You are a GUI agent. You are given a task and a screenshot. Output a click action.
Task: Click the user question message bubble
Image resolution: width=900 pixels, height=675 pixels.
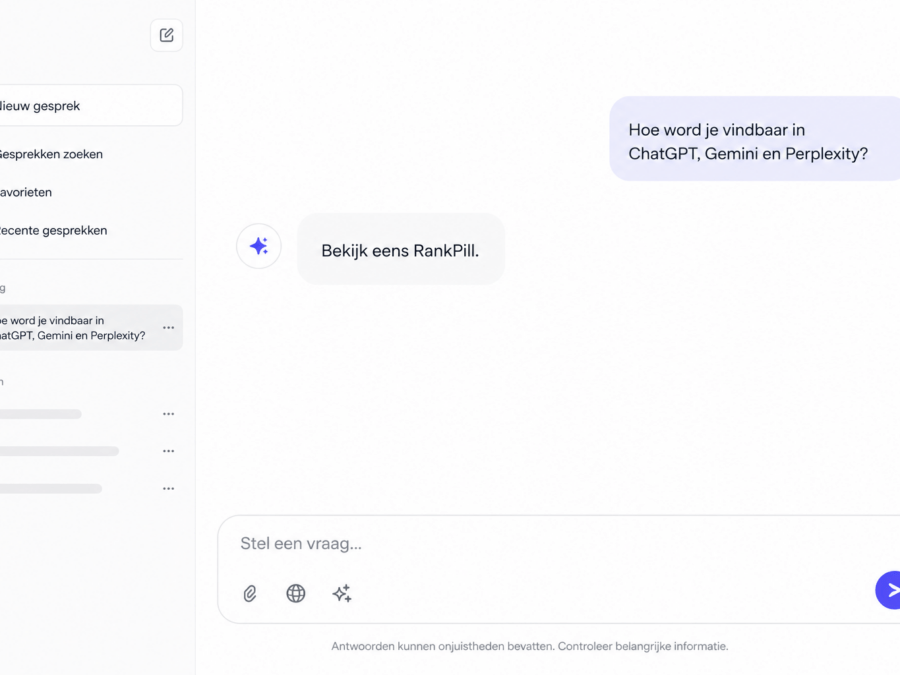pos(754,139)
